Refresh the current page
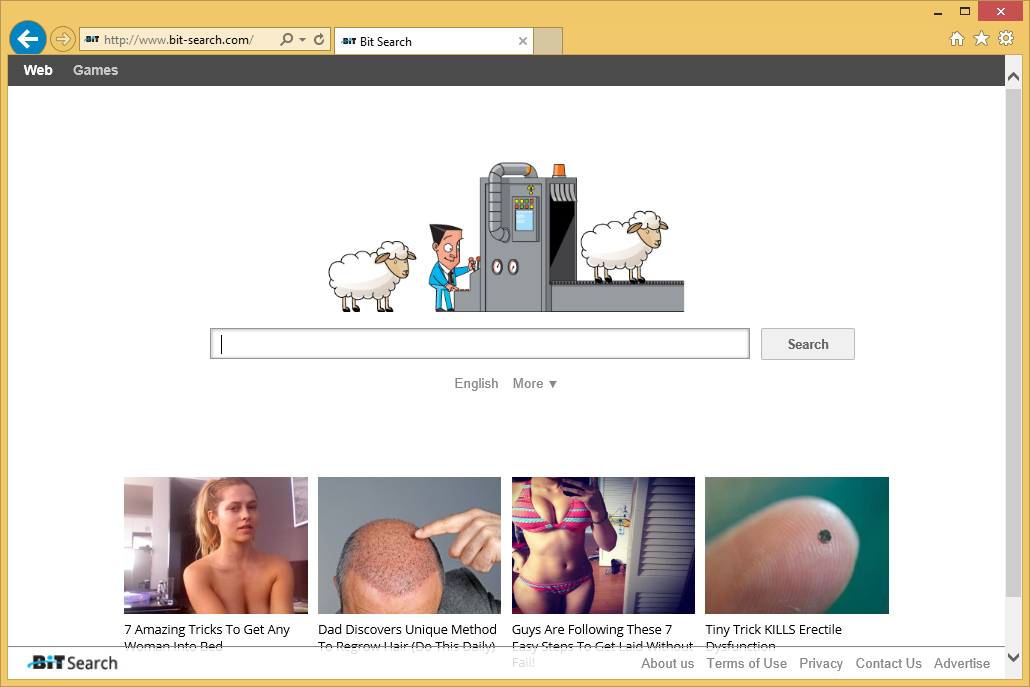The width and height of the screenshot is (1030, 687). 319,38
